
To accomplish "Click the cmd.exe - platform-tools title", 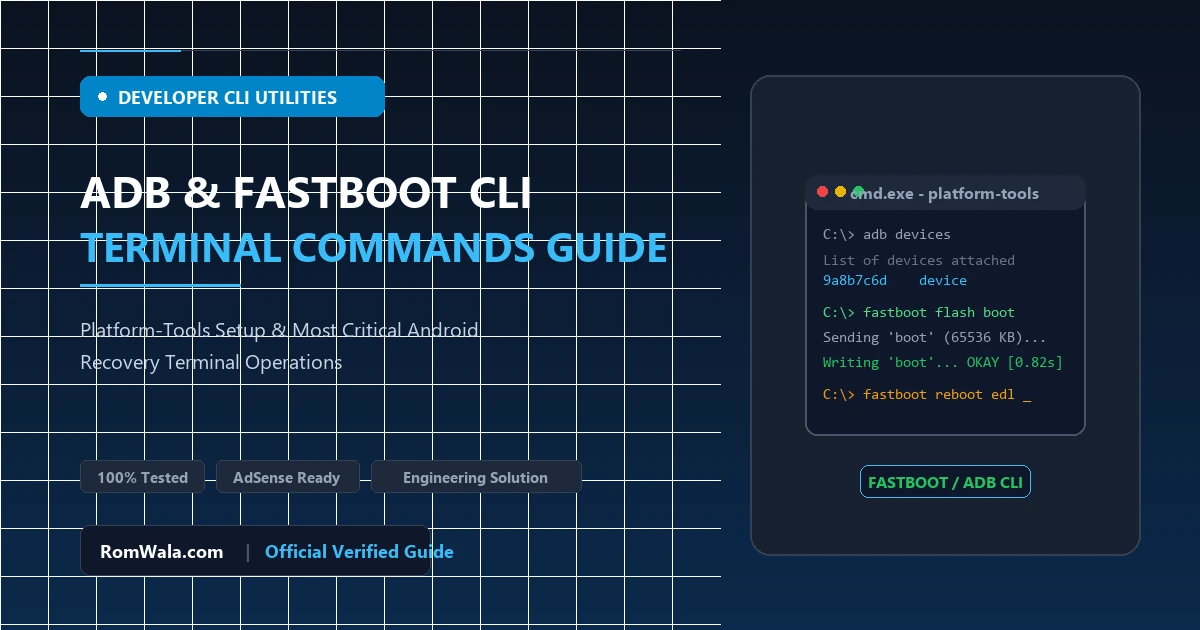I will [945, 194].
